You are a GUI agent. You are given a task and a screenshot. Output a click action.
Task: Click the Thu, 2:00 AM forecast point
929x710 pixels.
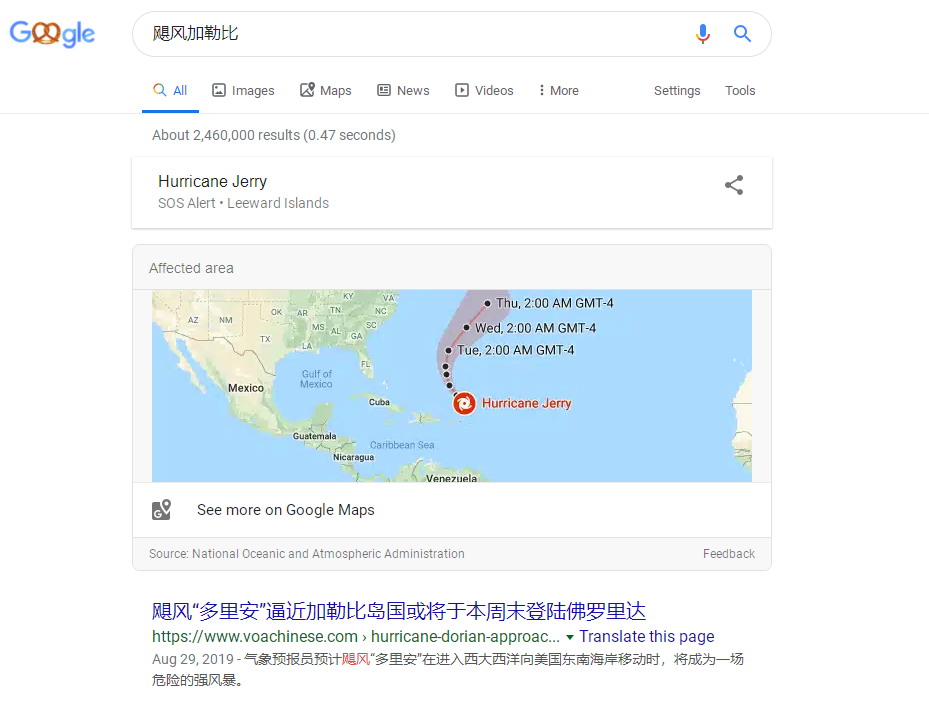487,303
